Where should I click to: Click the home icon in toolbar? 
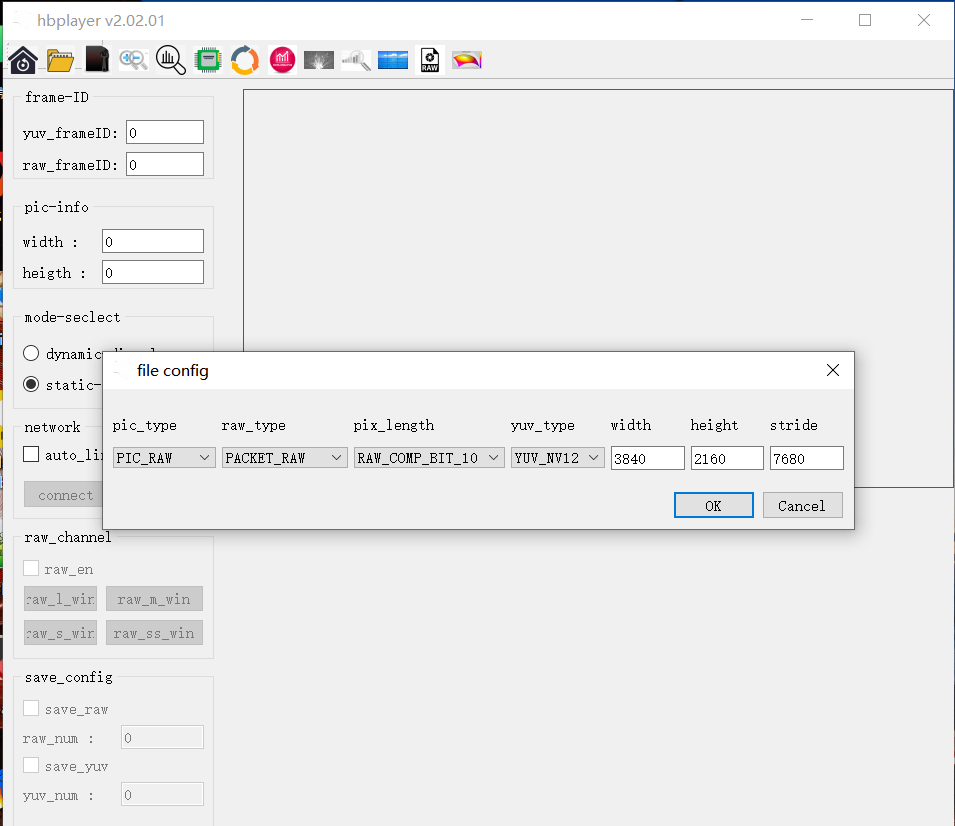[x=22, y=60]
